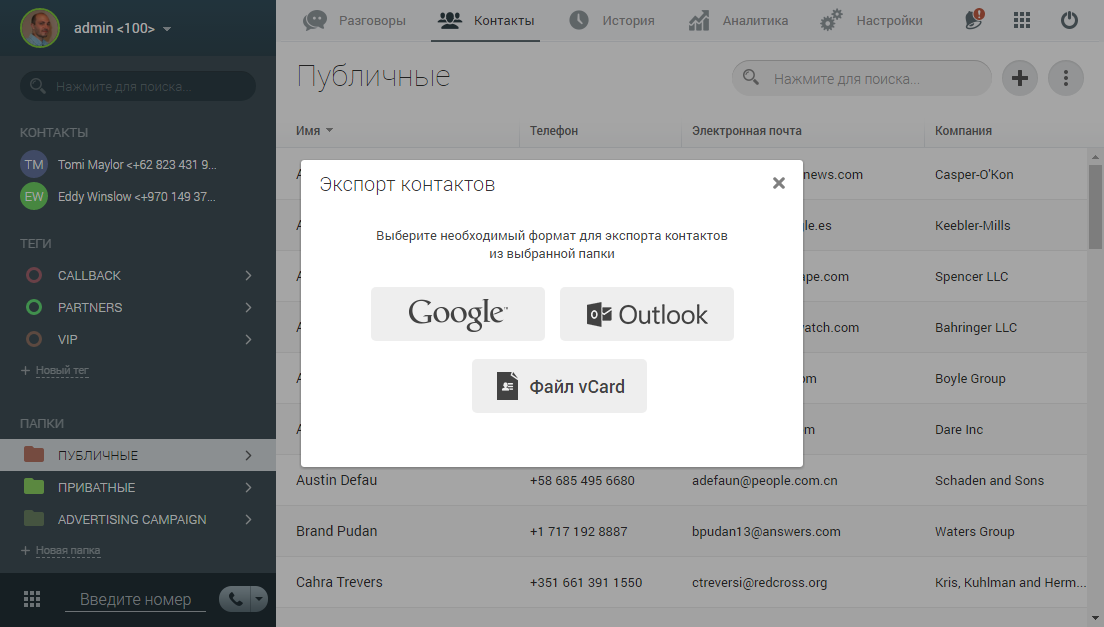Click the admin profile avatar
The image size is (1104, 627).
pyautogui.click(x=39, y=28)
